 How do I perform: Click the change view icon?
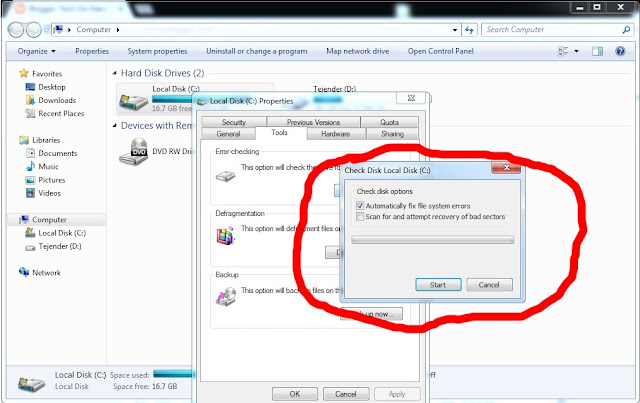563,51
